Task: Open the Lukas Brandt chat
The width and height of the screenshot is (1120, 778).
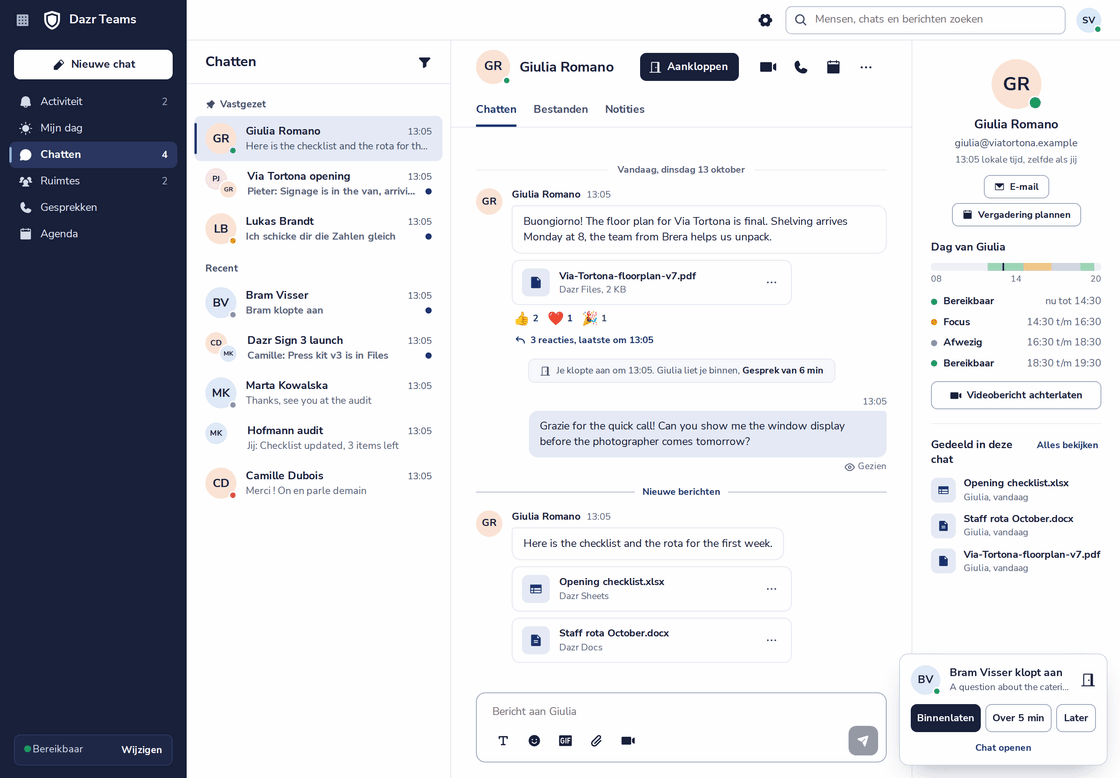Action: coord(319,229)
